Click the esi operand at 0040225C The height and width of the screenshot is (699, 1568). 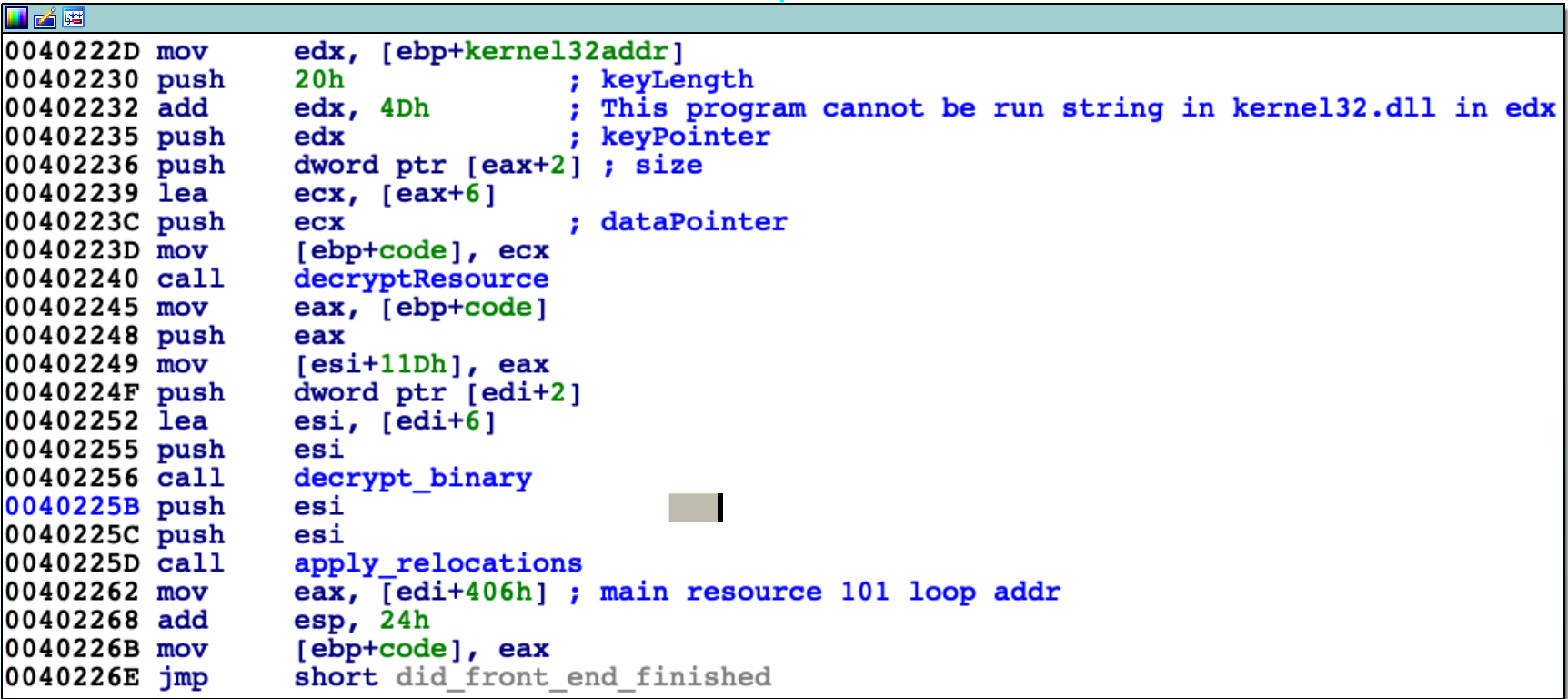point(319,535)
